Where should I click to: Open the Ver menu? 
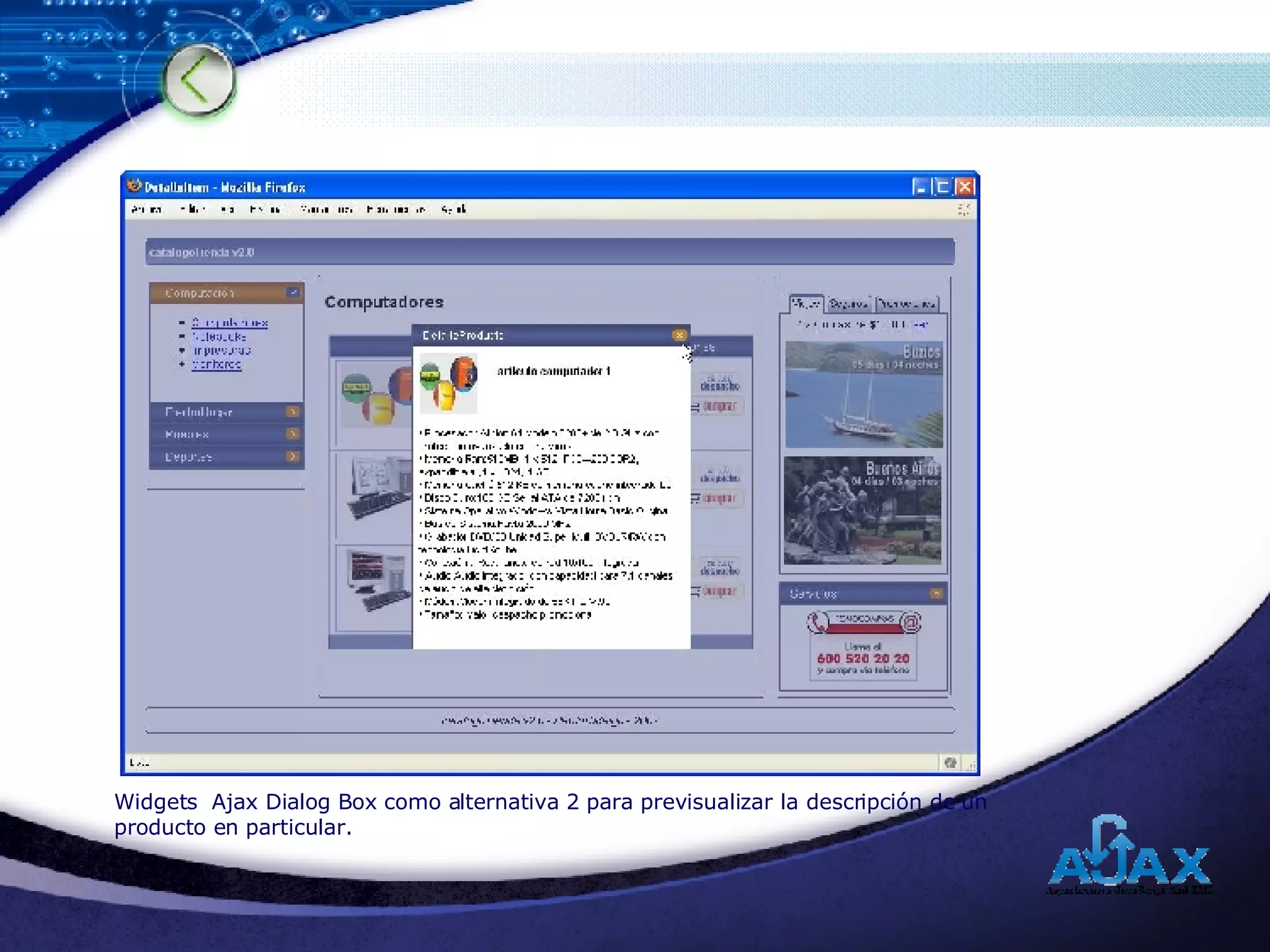point(227,209)
